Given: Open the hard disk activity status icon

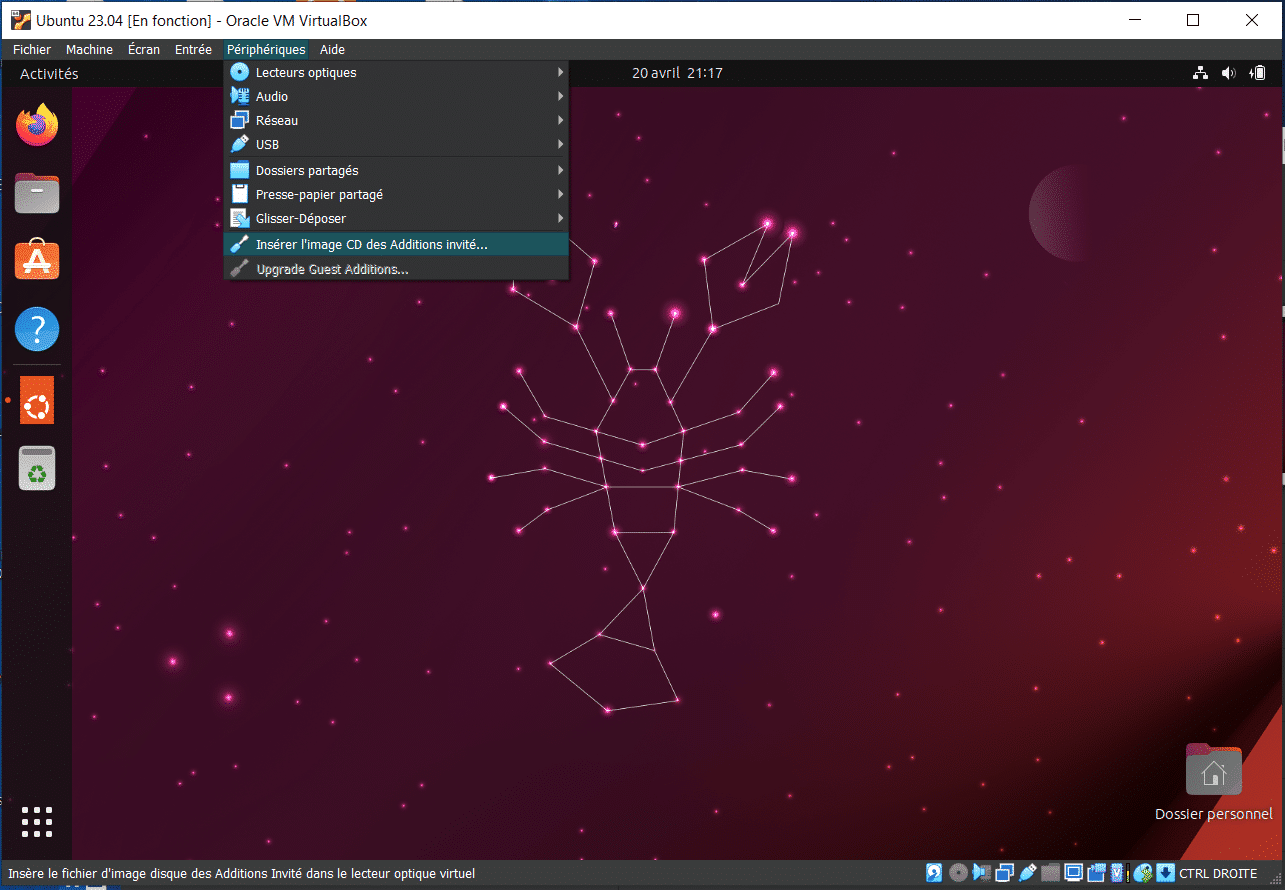Looking at the screenshot, I should [x=933, y=872].
